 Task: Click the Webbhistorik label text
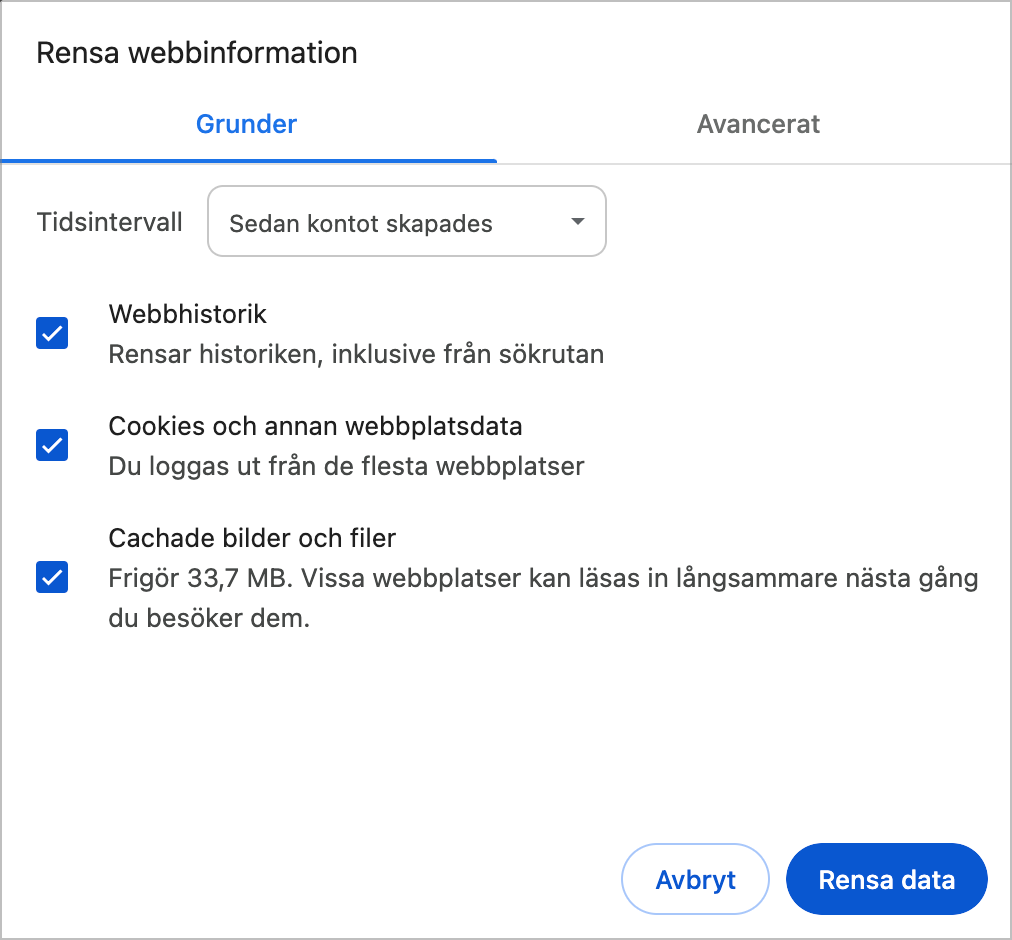coord(186,314)
